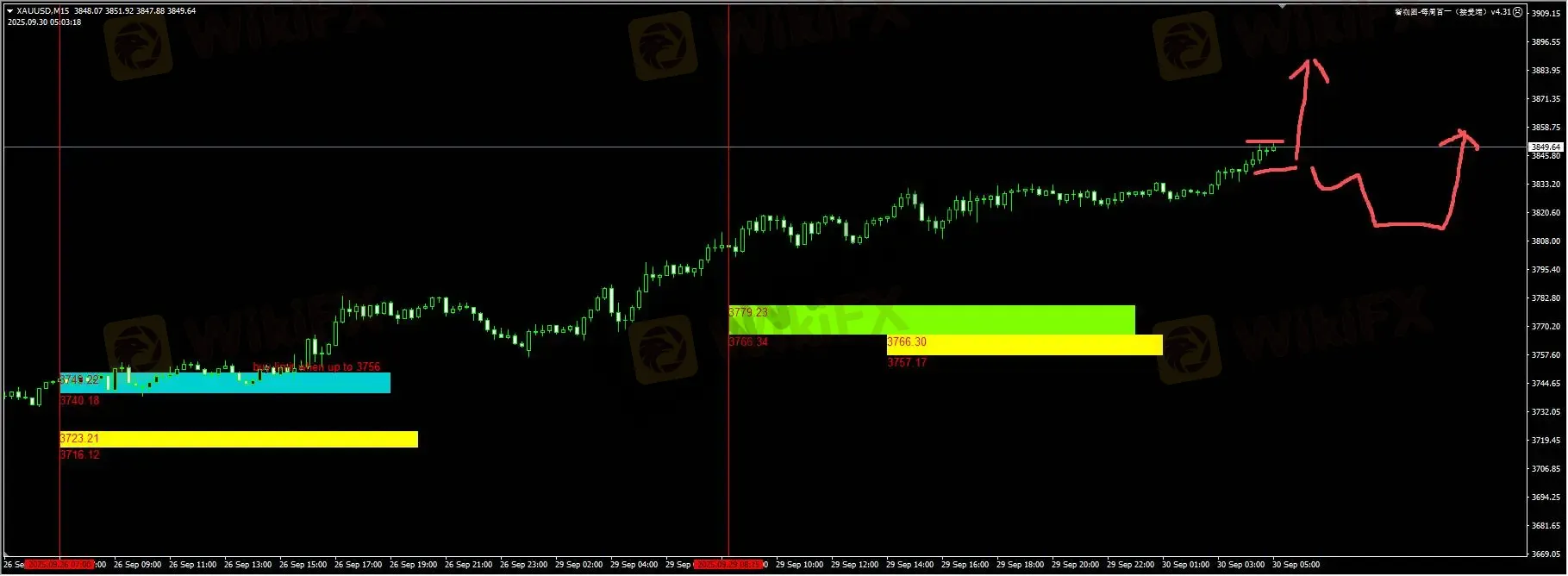The image size is (1568, 576).
Task: Click the 26 Sep 17:00 time axis label
Action: (358, 565)
